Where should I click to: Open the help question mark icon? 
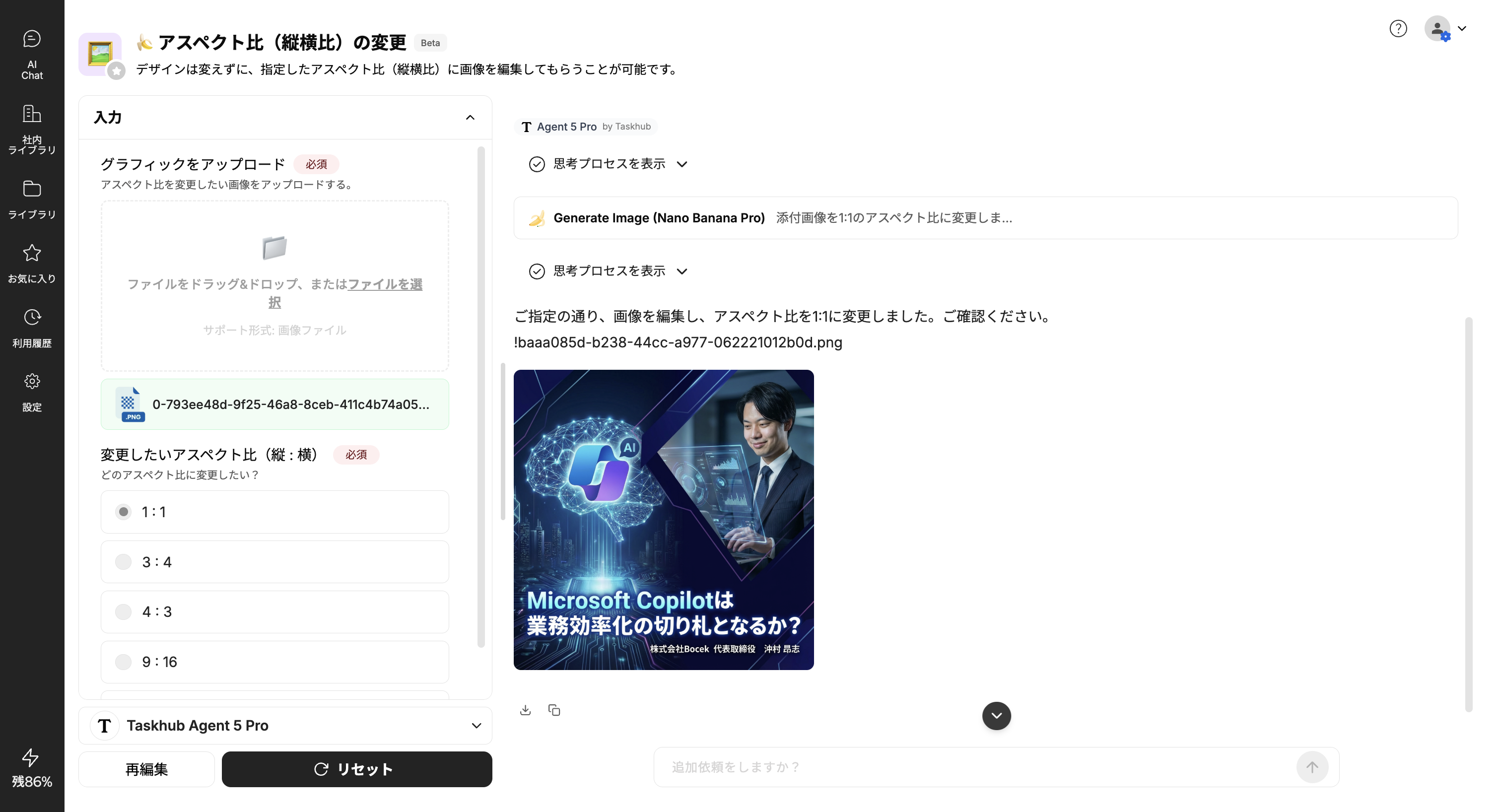(1398, 29)
